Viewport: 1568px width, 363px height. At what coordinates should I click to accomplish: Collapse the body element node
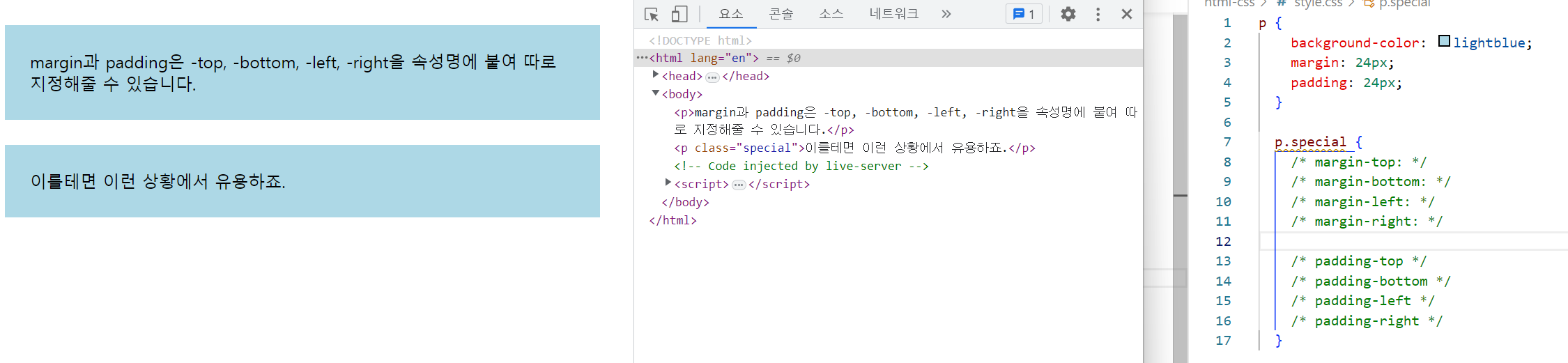click(x=655, y=92)
